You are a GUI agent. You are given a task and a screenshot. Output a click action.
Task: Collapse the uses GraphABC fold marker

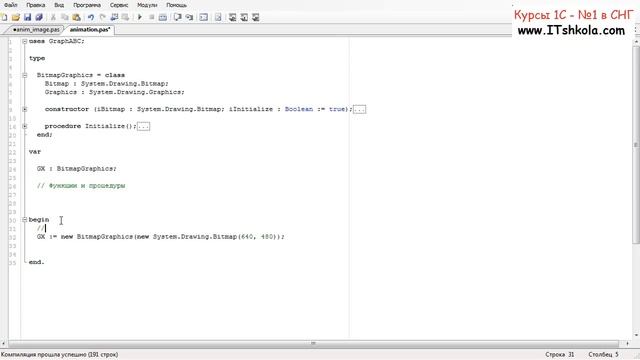pos(24,41)
